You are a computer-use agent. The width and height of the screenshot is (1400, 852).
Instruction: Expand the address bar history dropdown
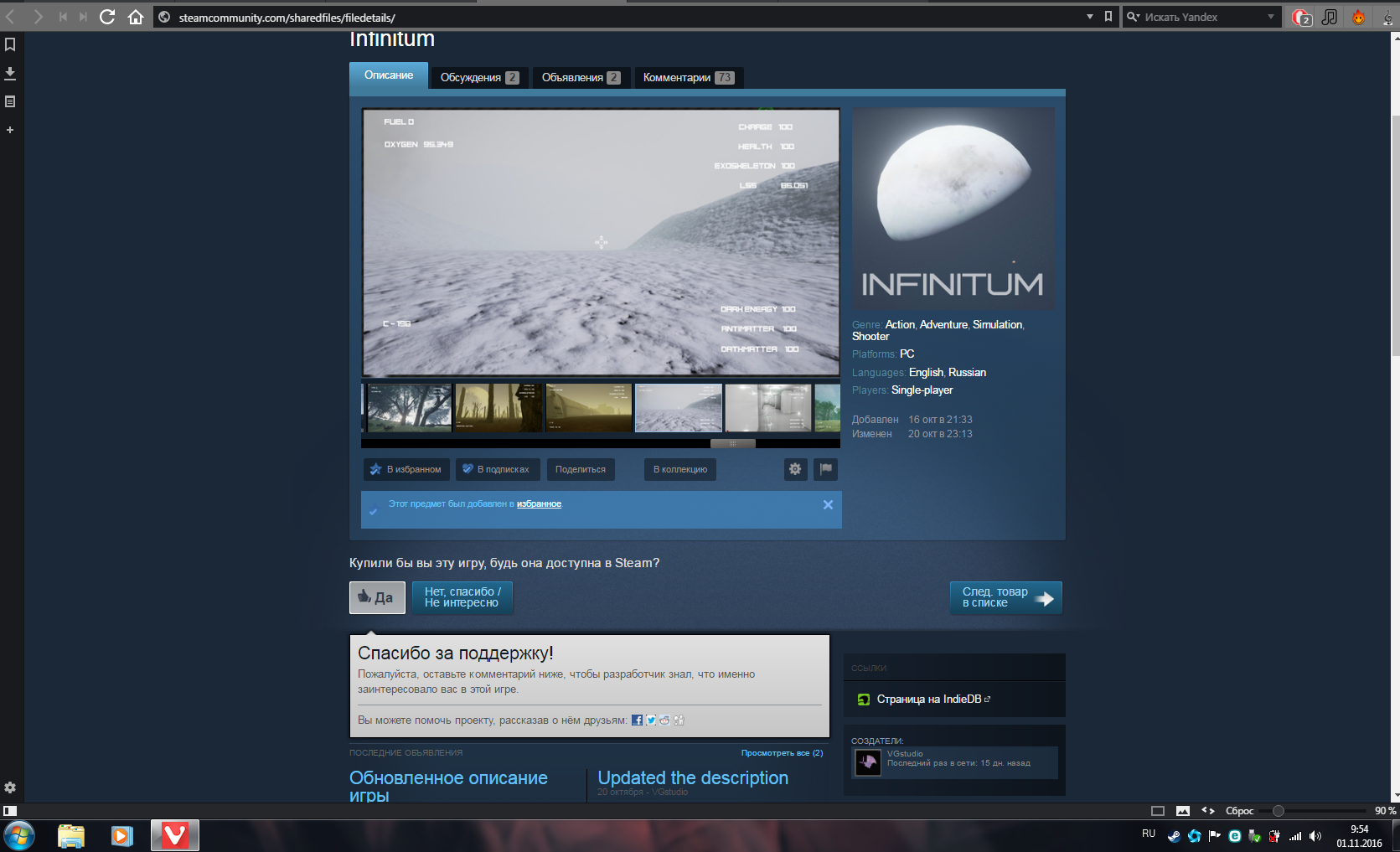[1090, 17]
